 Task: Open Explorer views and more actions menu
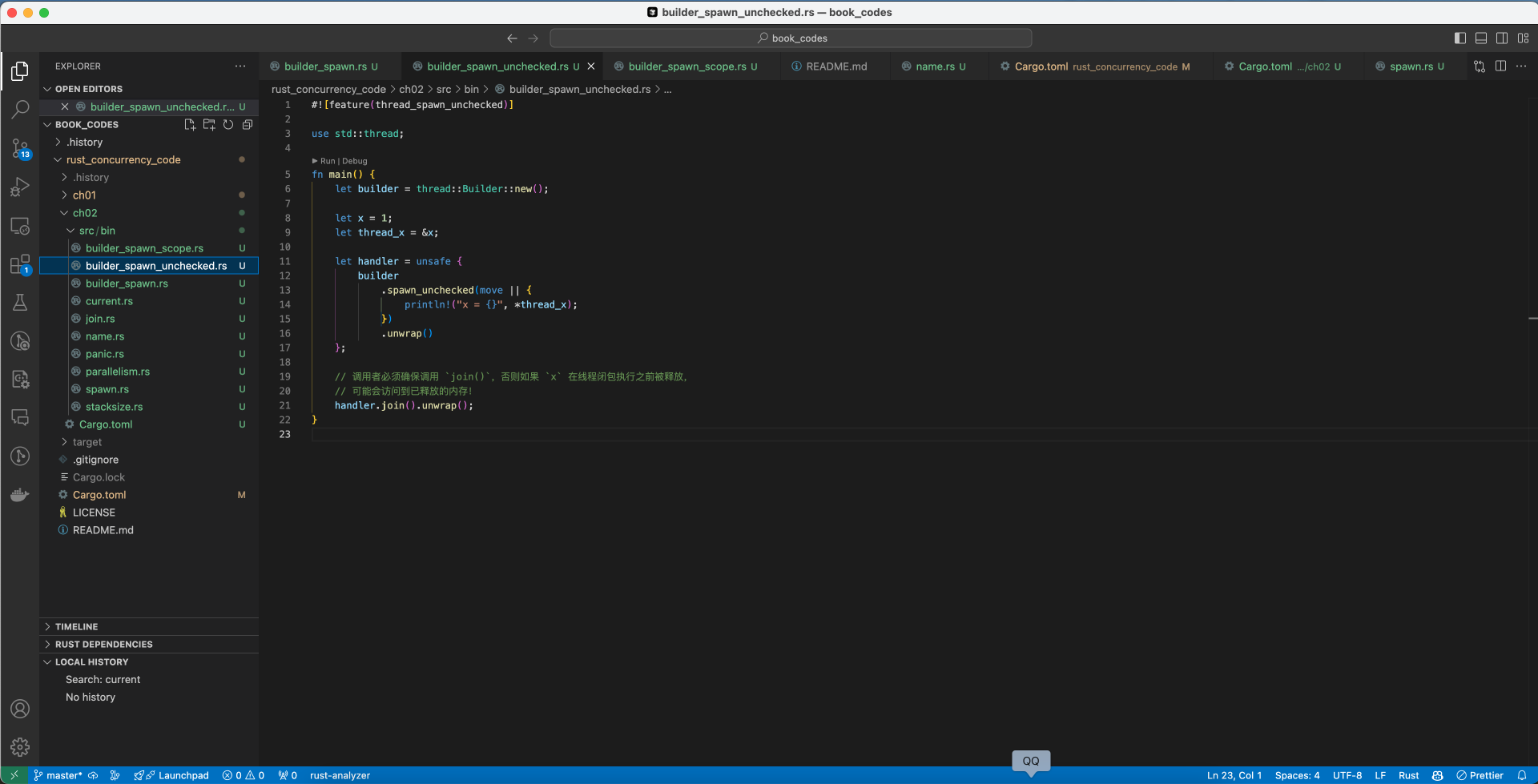240,66
